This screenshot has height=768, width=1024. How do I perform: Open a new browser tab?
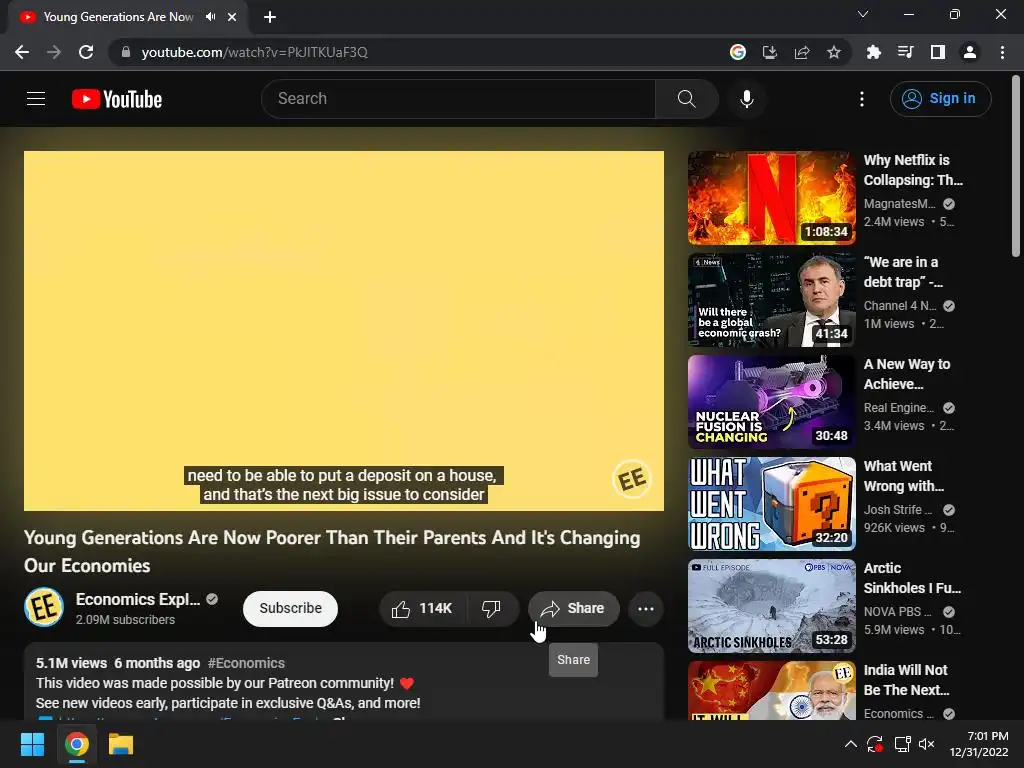[270, 17]
